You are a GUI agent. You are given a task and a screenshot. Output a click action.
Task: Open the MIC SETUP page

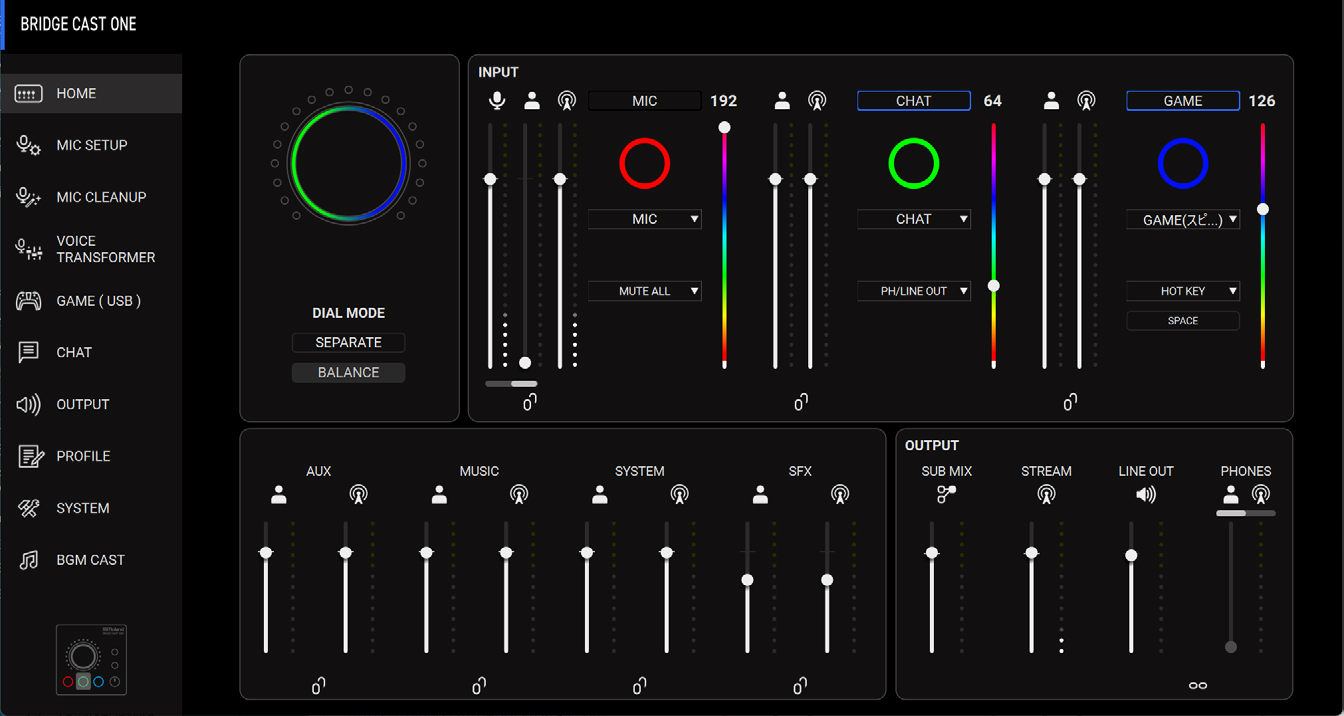pos(91,145)
